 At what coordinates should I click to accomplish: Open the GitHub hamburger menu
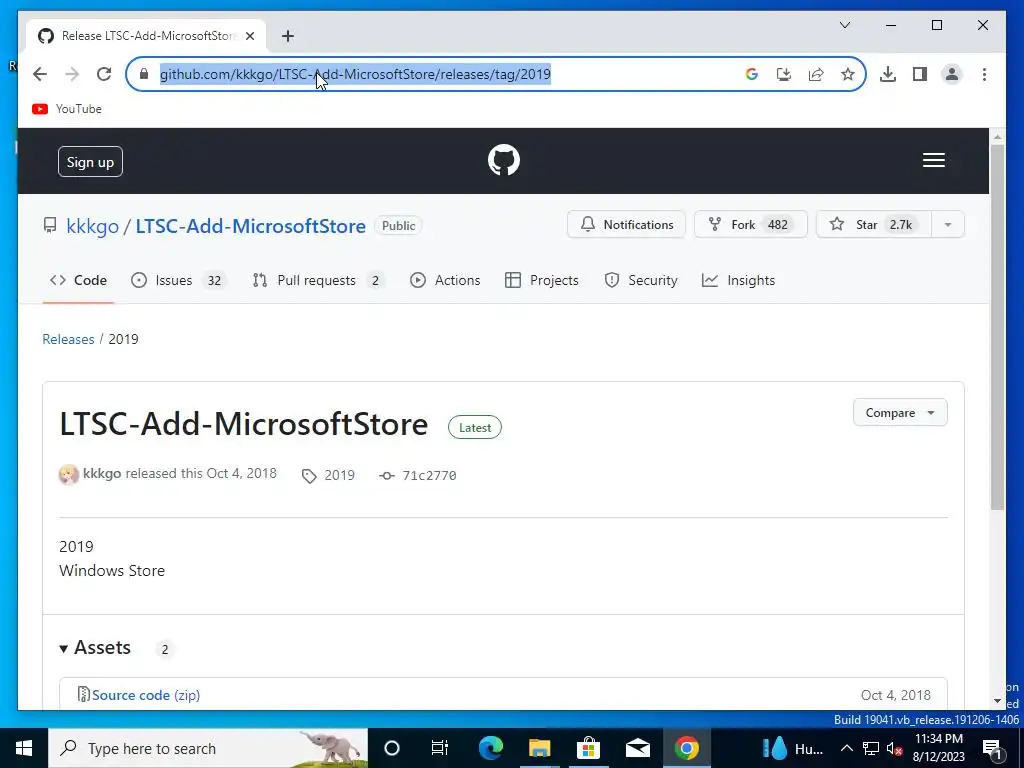934,160
